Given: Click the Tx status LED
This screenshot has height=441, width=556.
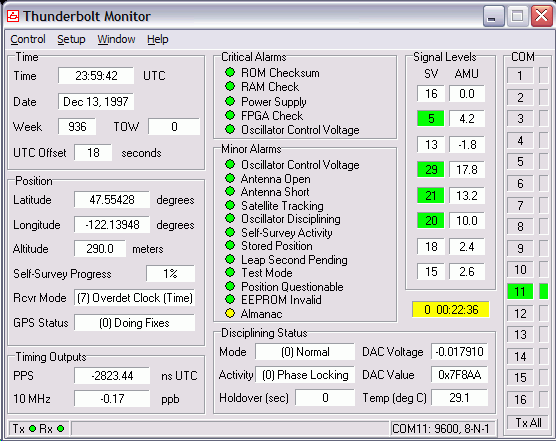Looking at the screenshot, I should pyautogui.click(x=32, y=429).
